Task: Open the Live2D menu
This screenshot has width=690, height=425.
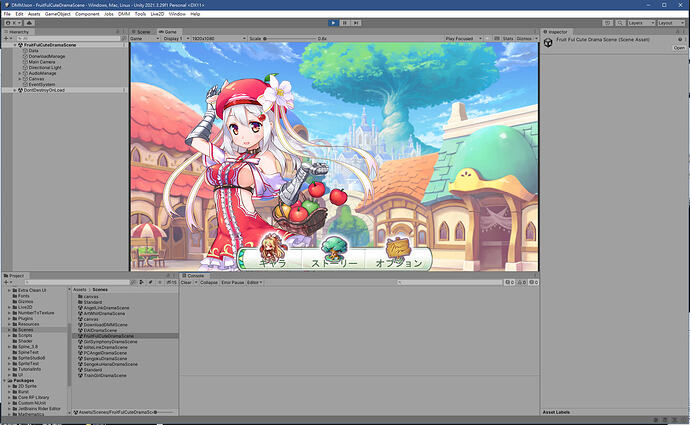Action: 157,14
